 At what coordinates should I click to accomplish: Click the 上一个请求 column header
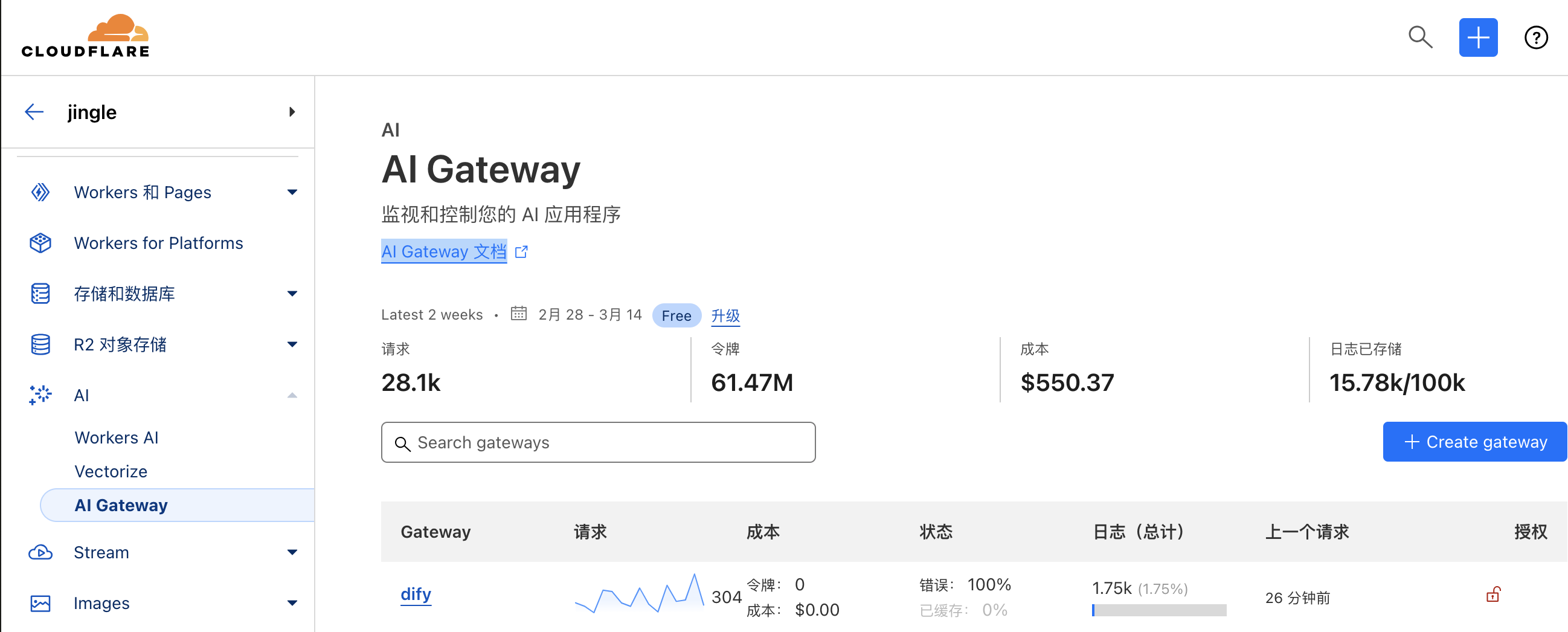tap(1307, 532)
